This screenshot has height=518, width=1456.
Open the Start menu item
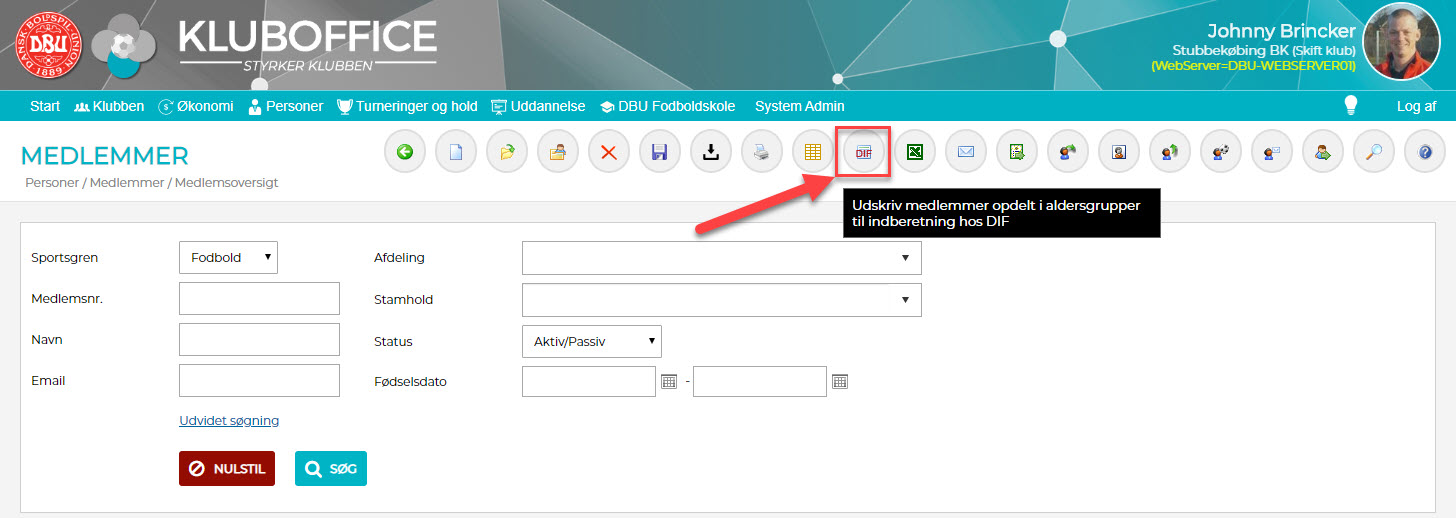pos(45,106)
